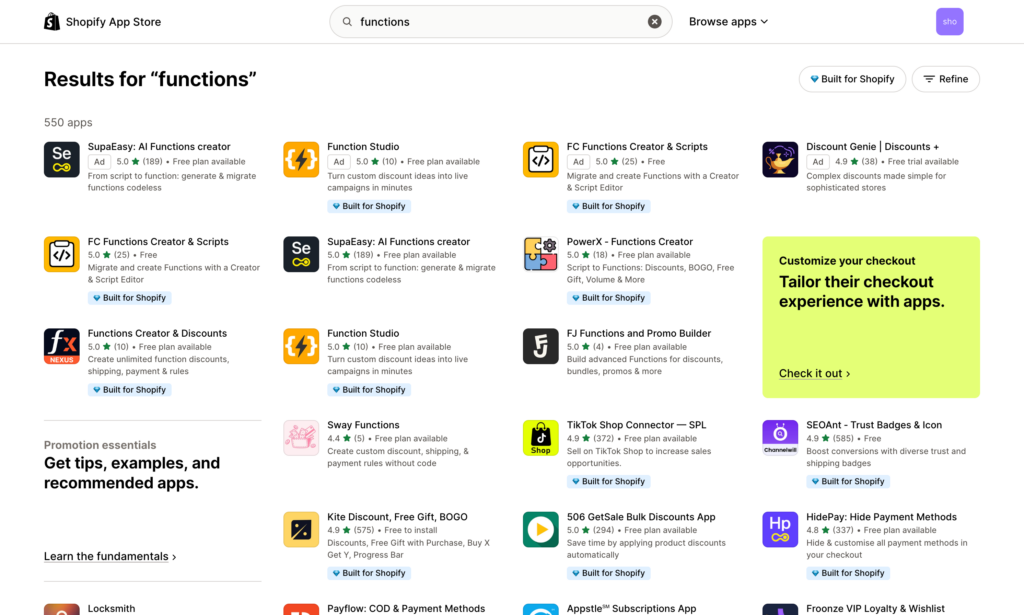Open SEOAnt Trust Badges app icon

pyautogui.click(x=780, y=437)
